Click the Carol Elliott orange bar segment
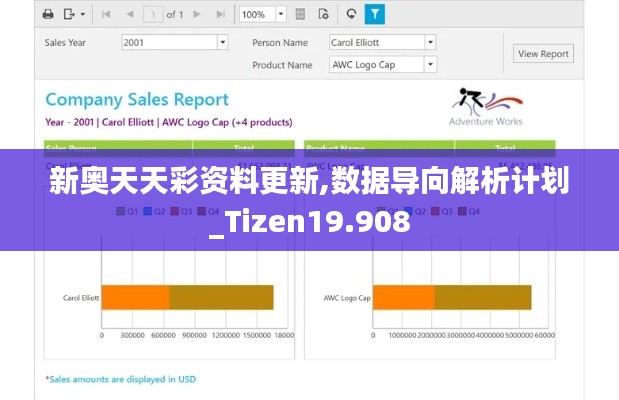 point(135,297)
